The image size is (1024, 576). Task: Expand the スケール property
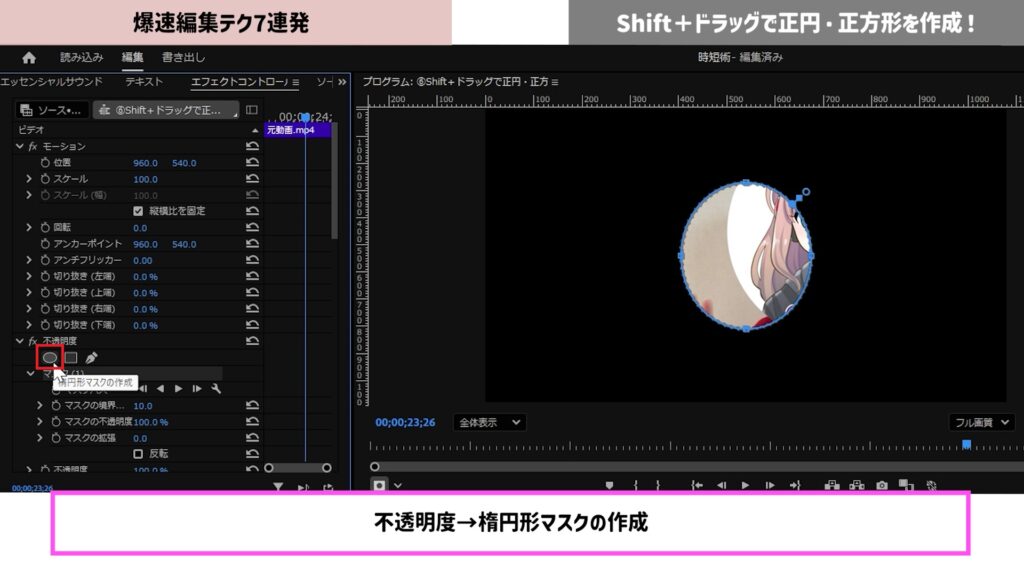click(29, 179)
